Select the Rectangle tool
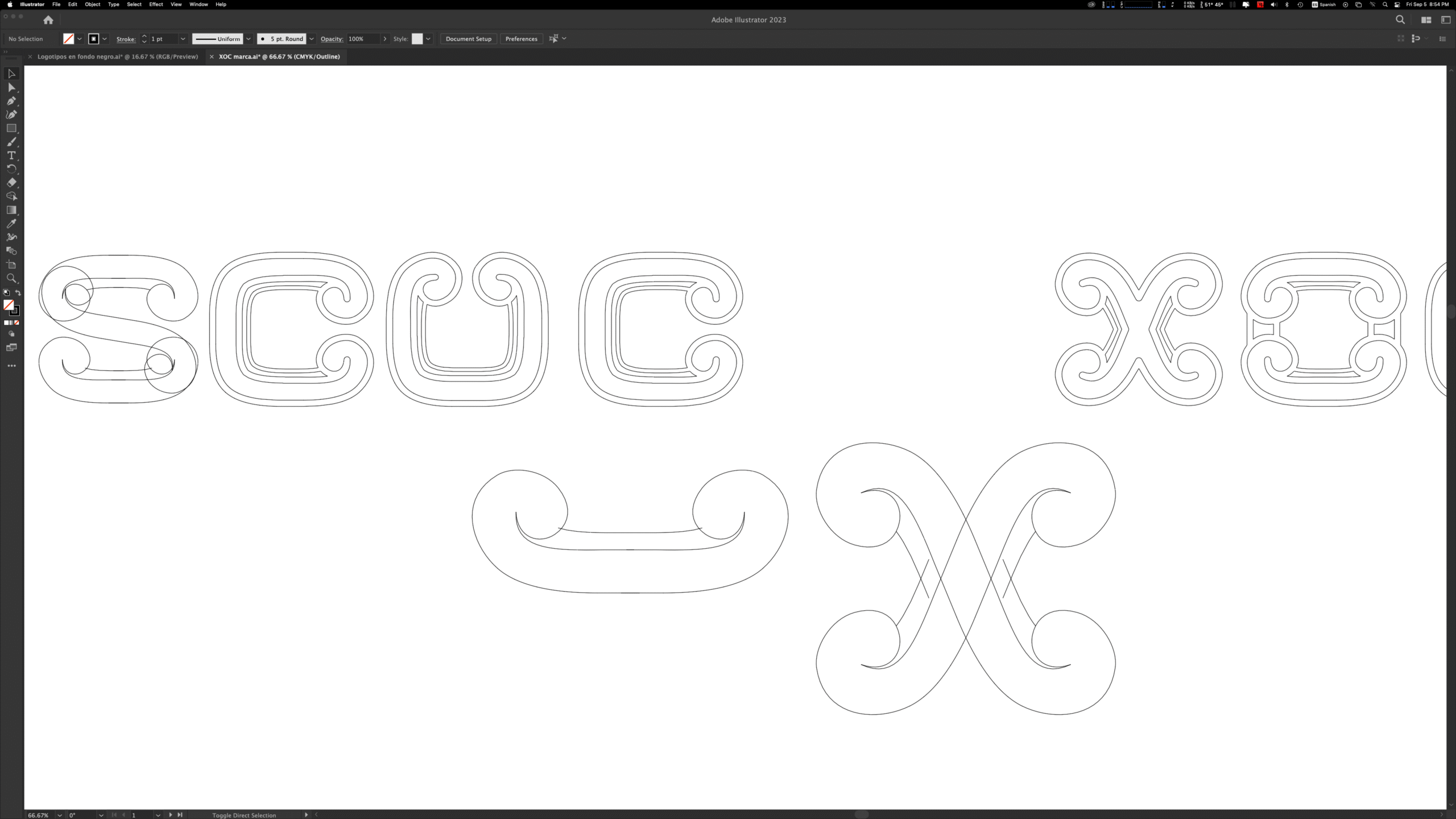 pos(11,128)
